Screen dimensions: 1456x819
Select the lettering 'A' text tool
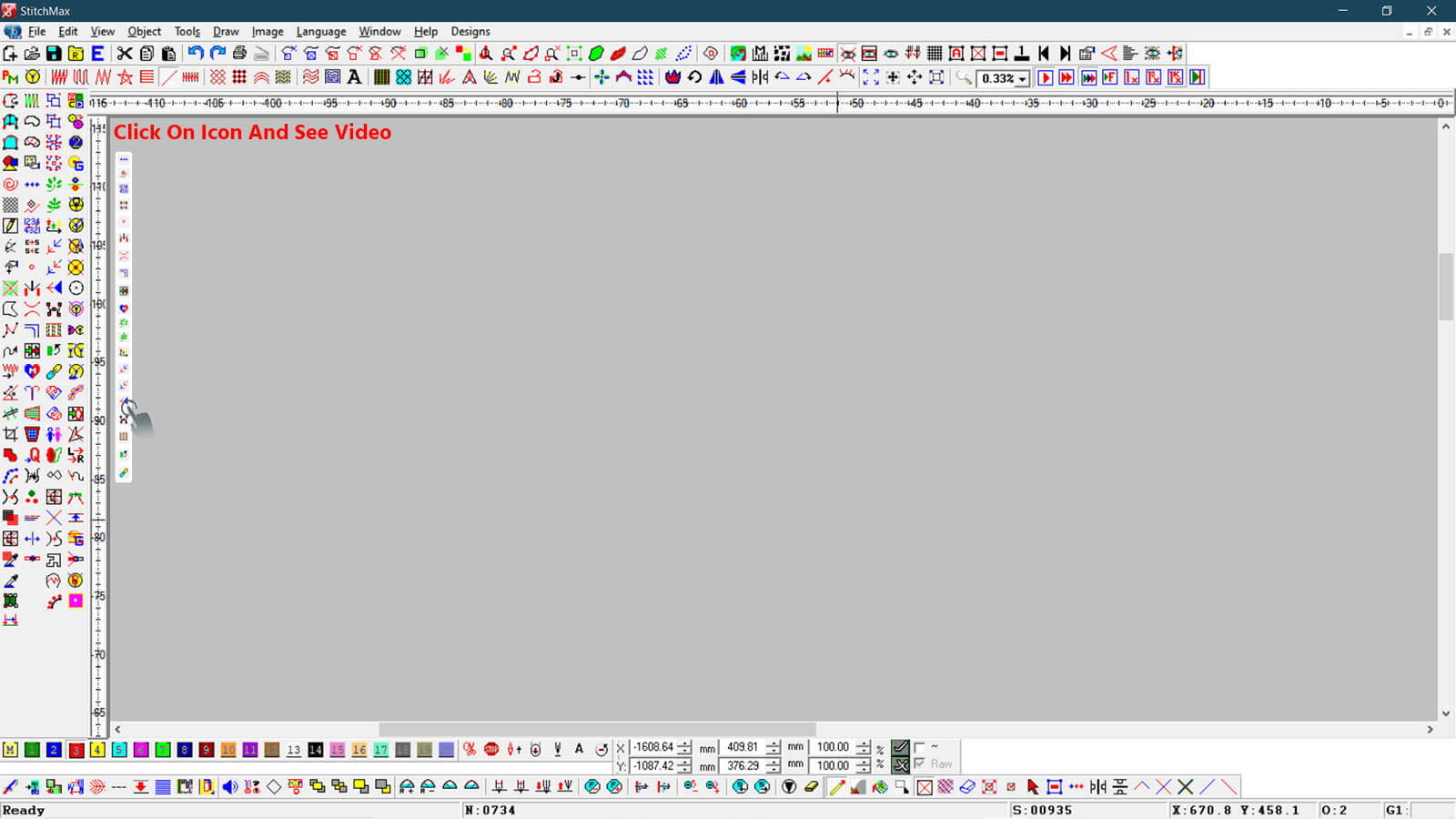(355, 77)
